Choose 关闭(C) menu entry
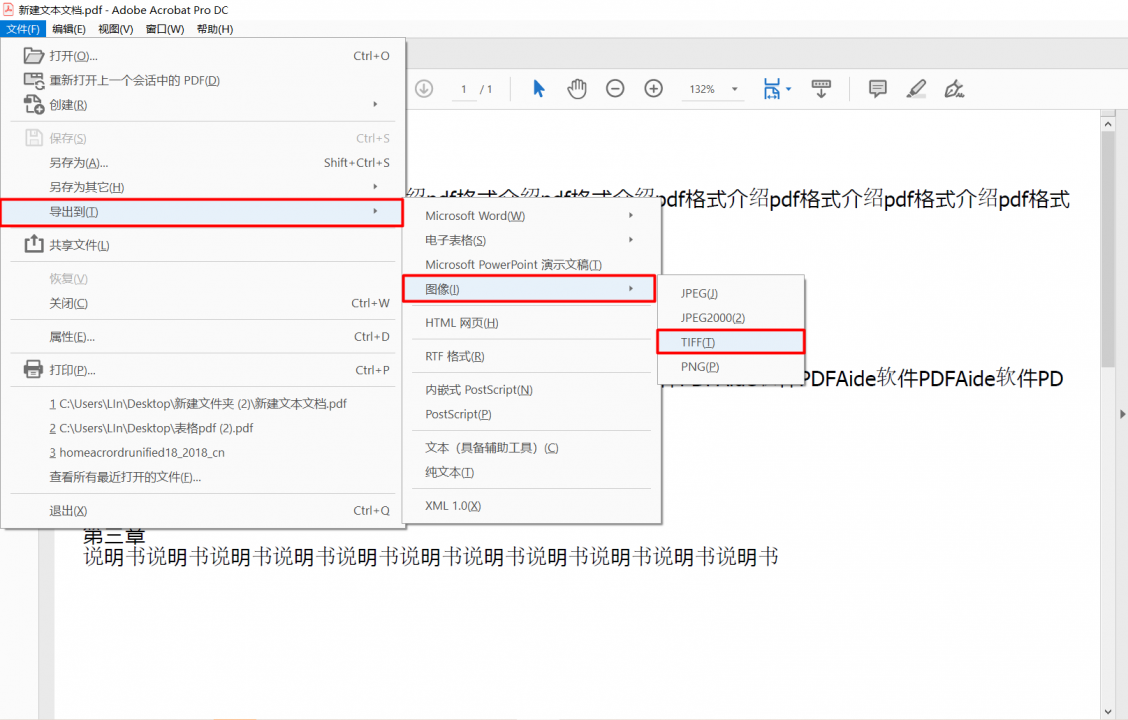The image size is (1128, 720). coord(204,303)
